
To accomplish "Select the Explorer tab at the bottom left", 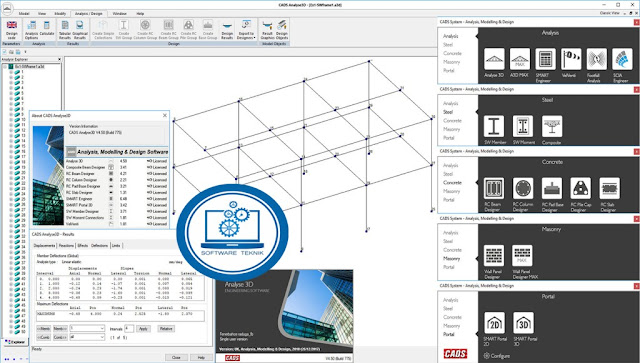I will pyautogui.click(x=15, y=342).
